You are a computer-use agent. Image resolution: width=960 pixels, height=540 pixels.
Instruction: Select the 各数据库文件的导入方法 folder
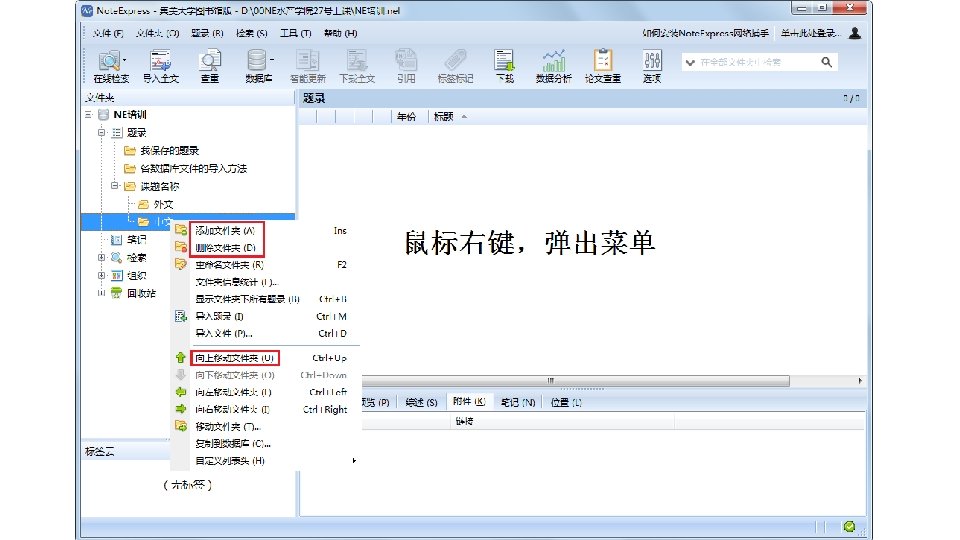(x=193, y=168)
